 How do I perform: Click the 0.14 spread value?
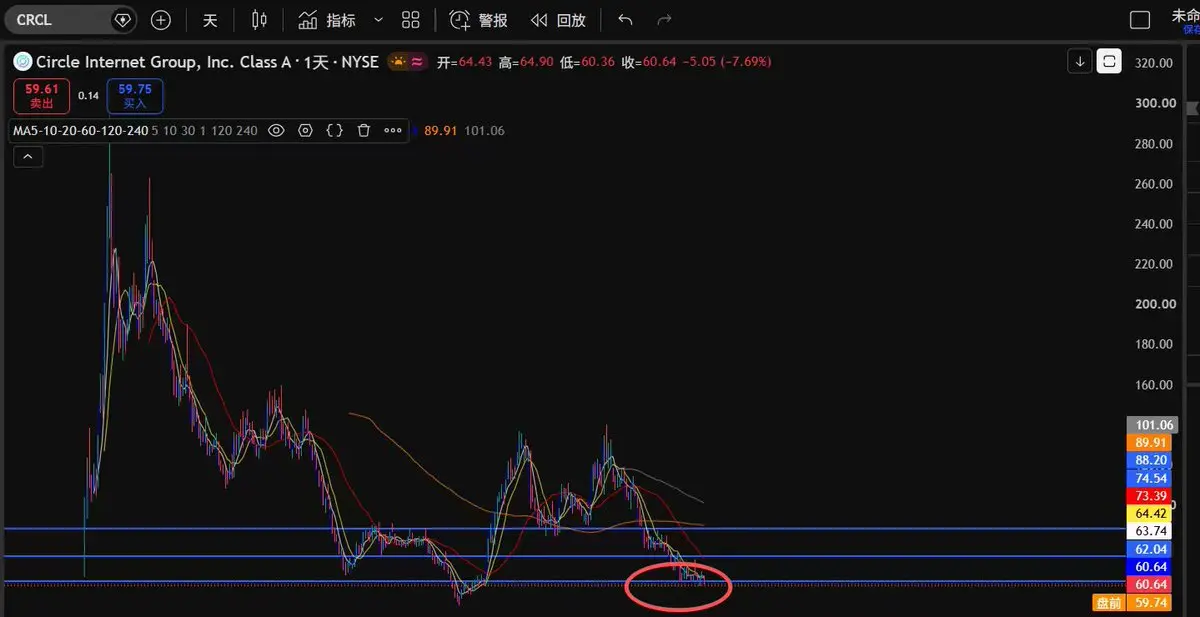88,96
